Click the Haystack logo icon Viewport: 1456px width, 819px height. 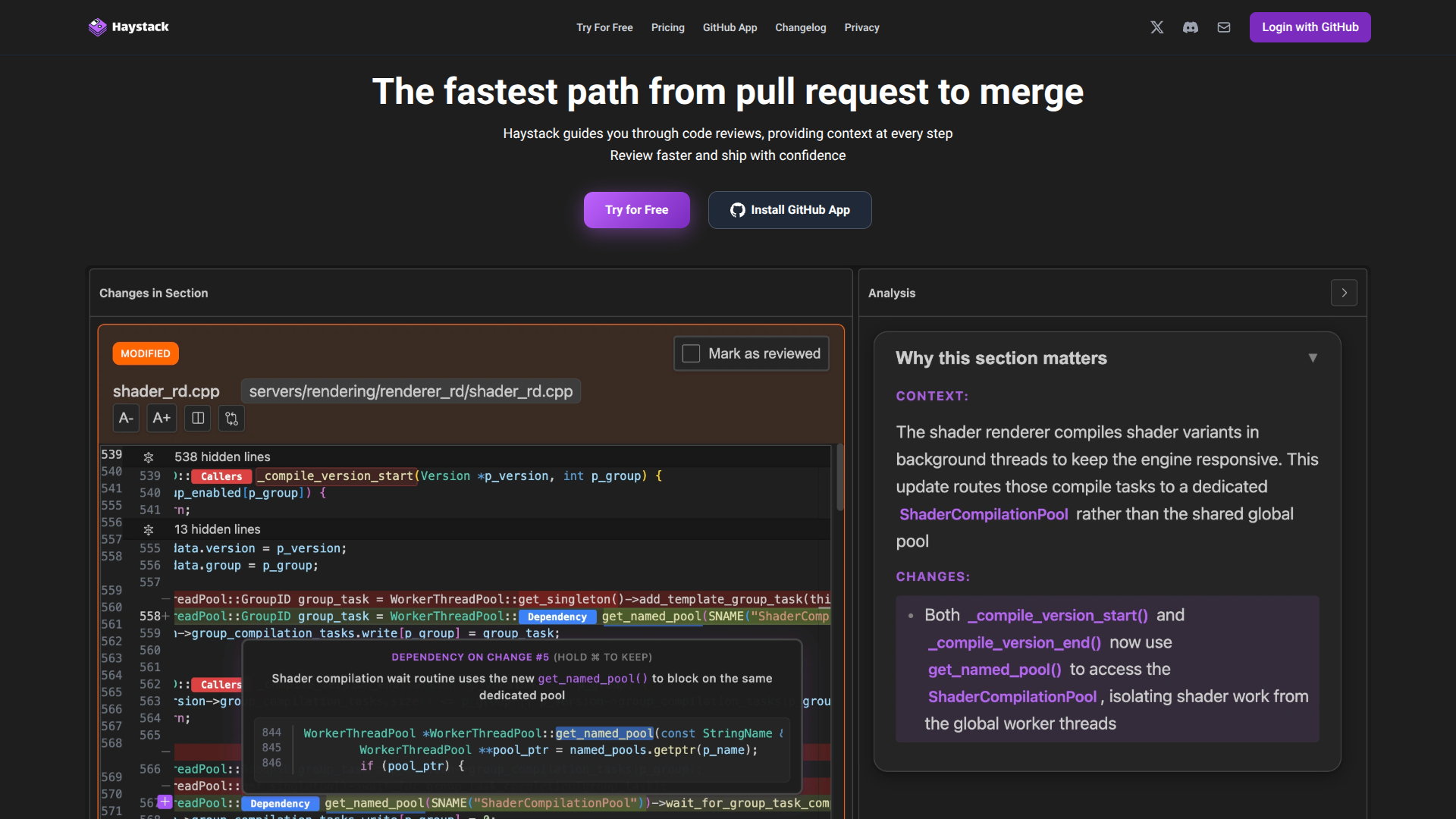coord(97,27)
